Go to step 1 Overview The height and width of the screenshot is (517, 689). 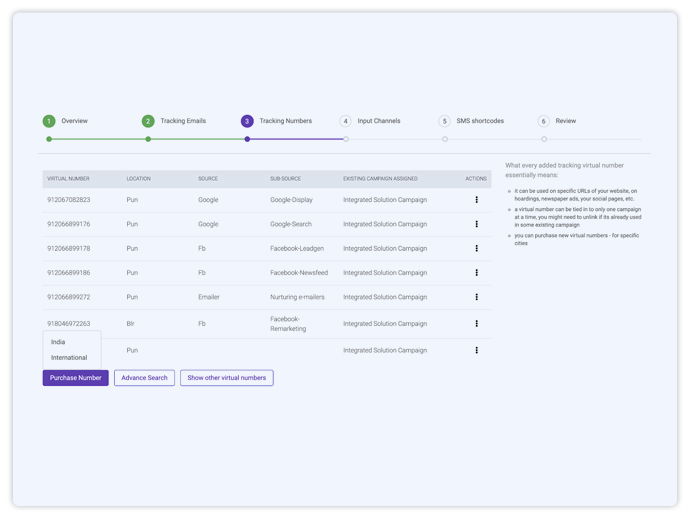point(65,121)
